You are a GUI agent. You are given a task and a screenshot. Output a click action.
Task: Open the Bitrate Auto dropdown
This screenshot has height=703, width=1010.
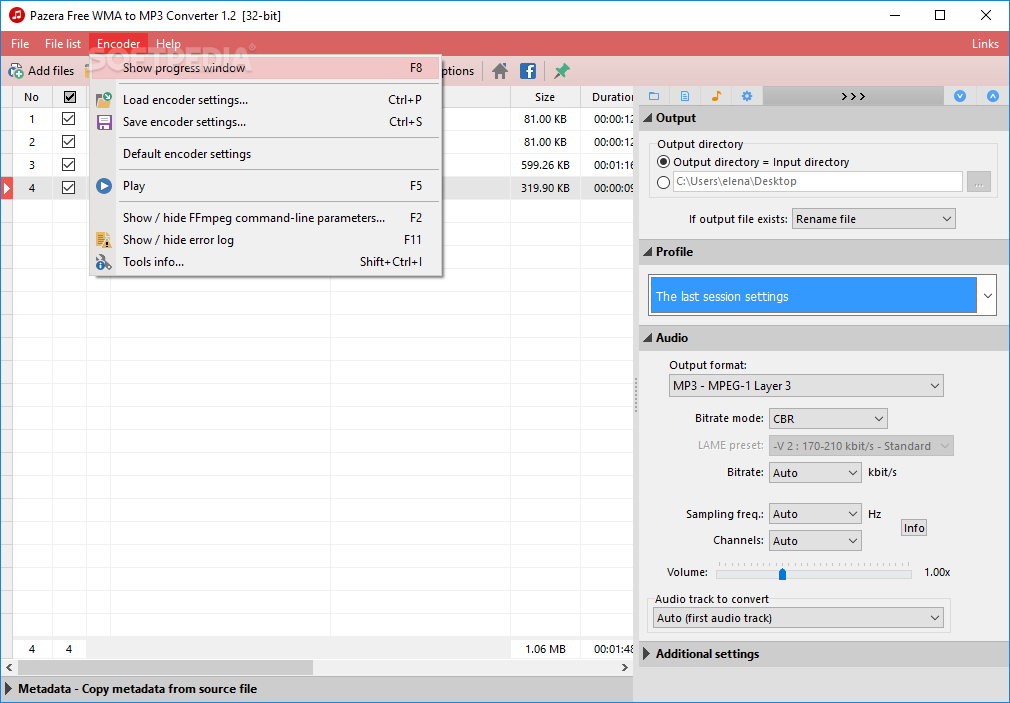coord(815,473)
